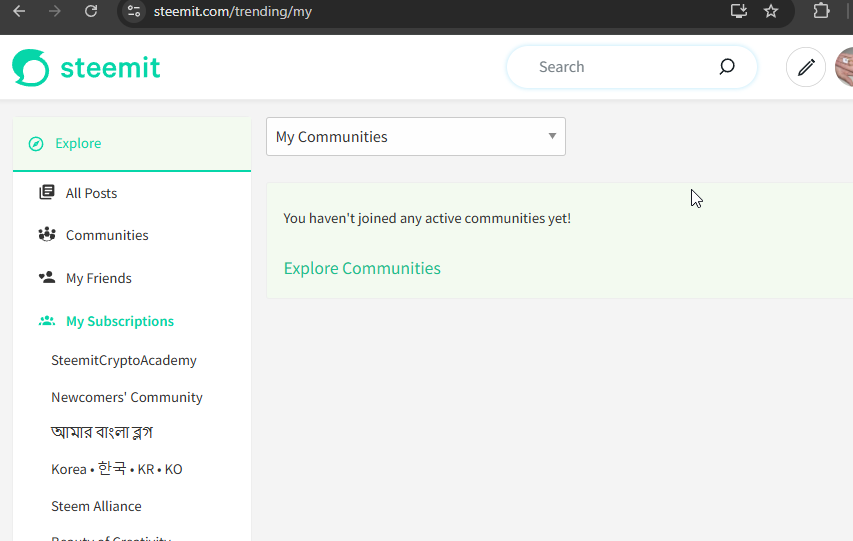Go to All Posts
The width and height of the screenshot is (853, 541).
(91, 193)
